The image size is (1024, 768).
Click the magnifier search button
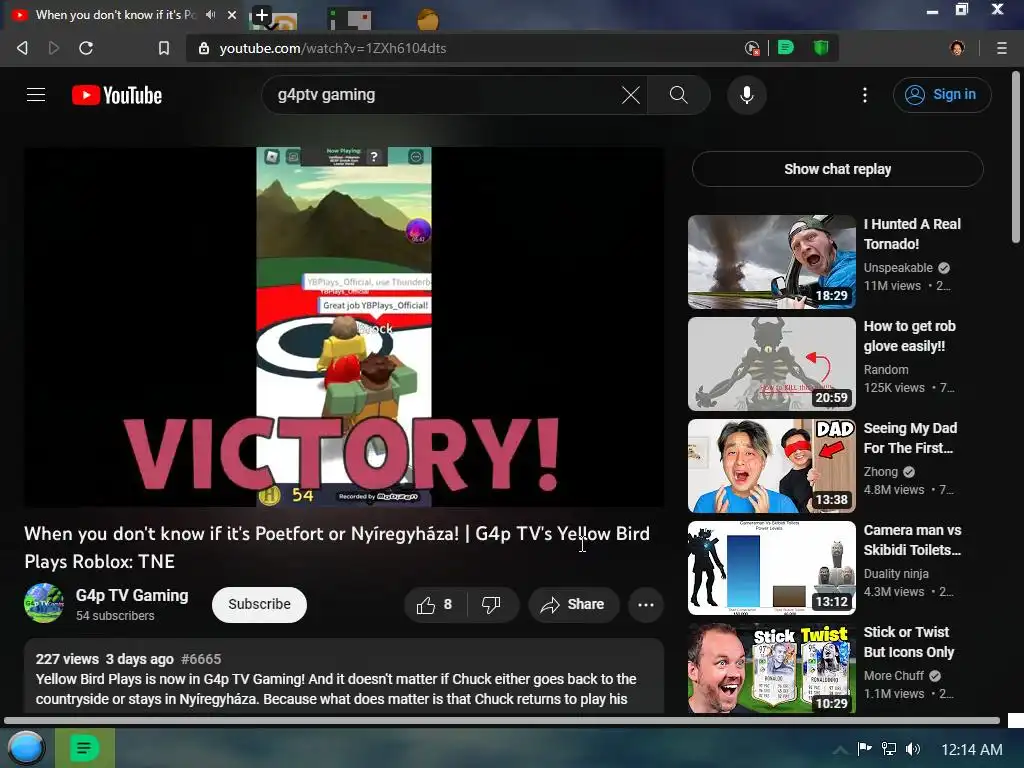679,95
